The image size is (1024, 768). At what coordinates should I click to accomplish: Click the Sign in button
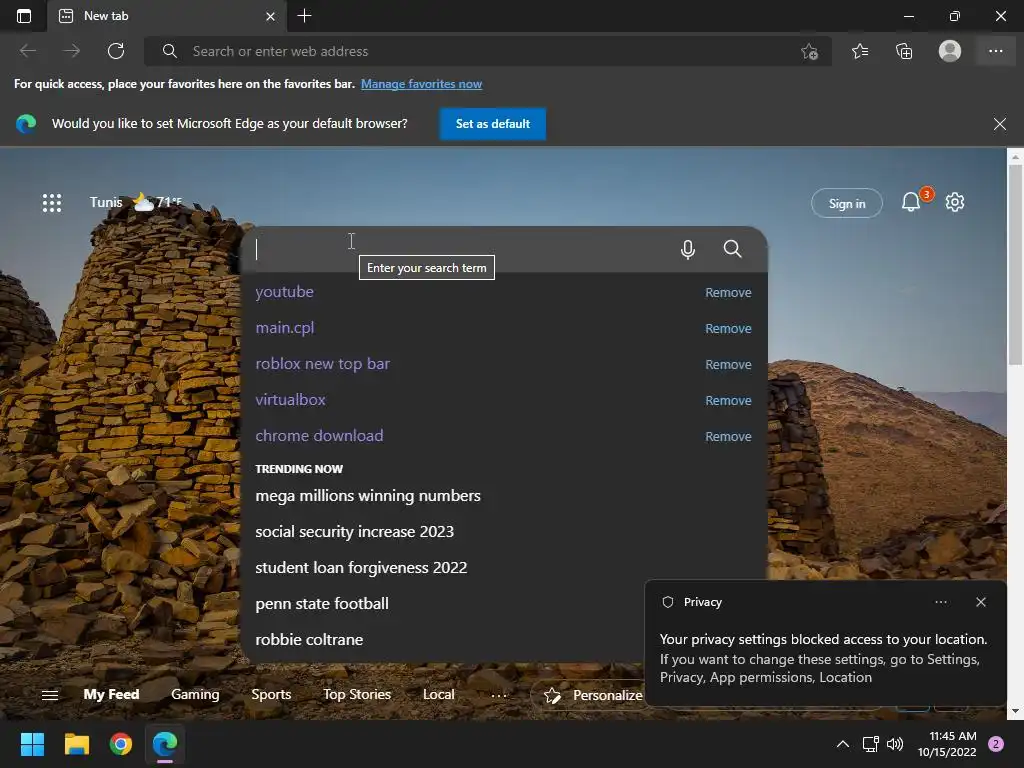tap(847, 203)
